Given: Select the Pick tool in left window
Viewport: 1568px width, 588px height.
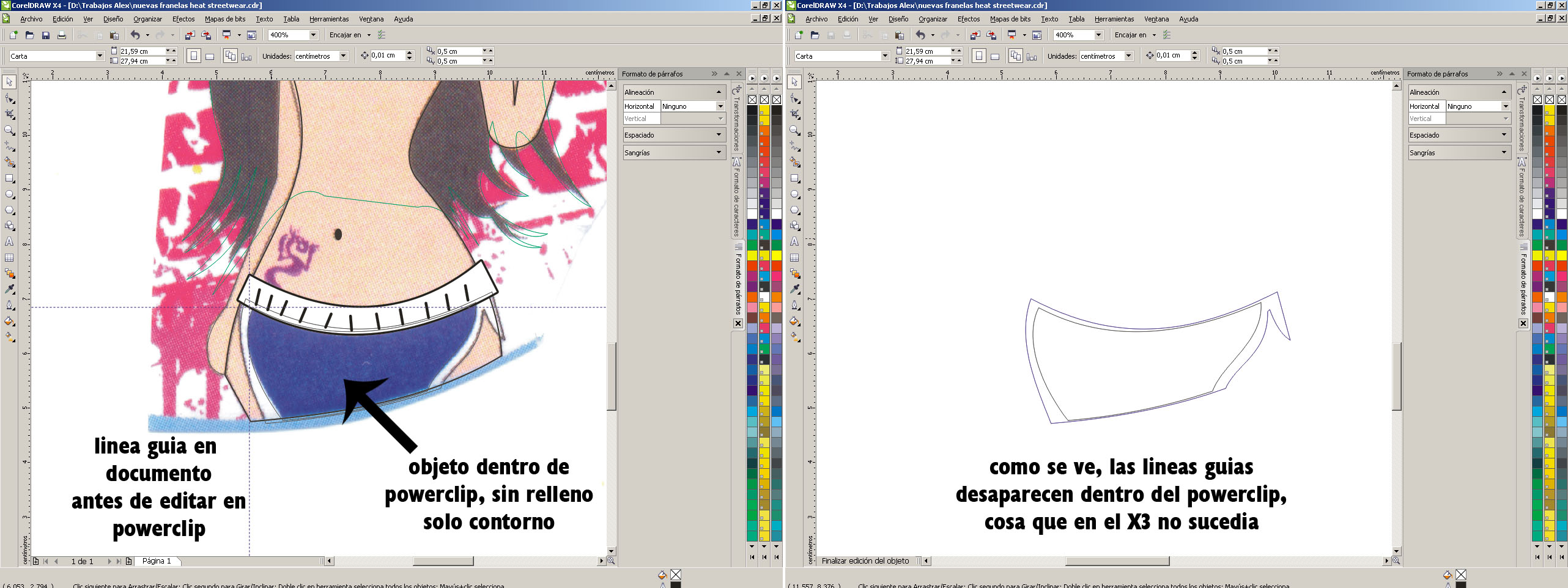Looking at the screenshot, I should coord(9,82).
